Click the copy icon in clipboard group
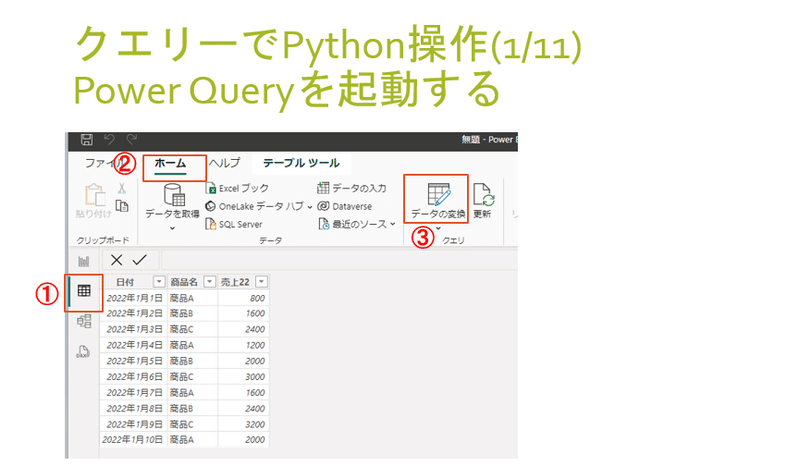 coord(122,206)
